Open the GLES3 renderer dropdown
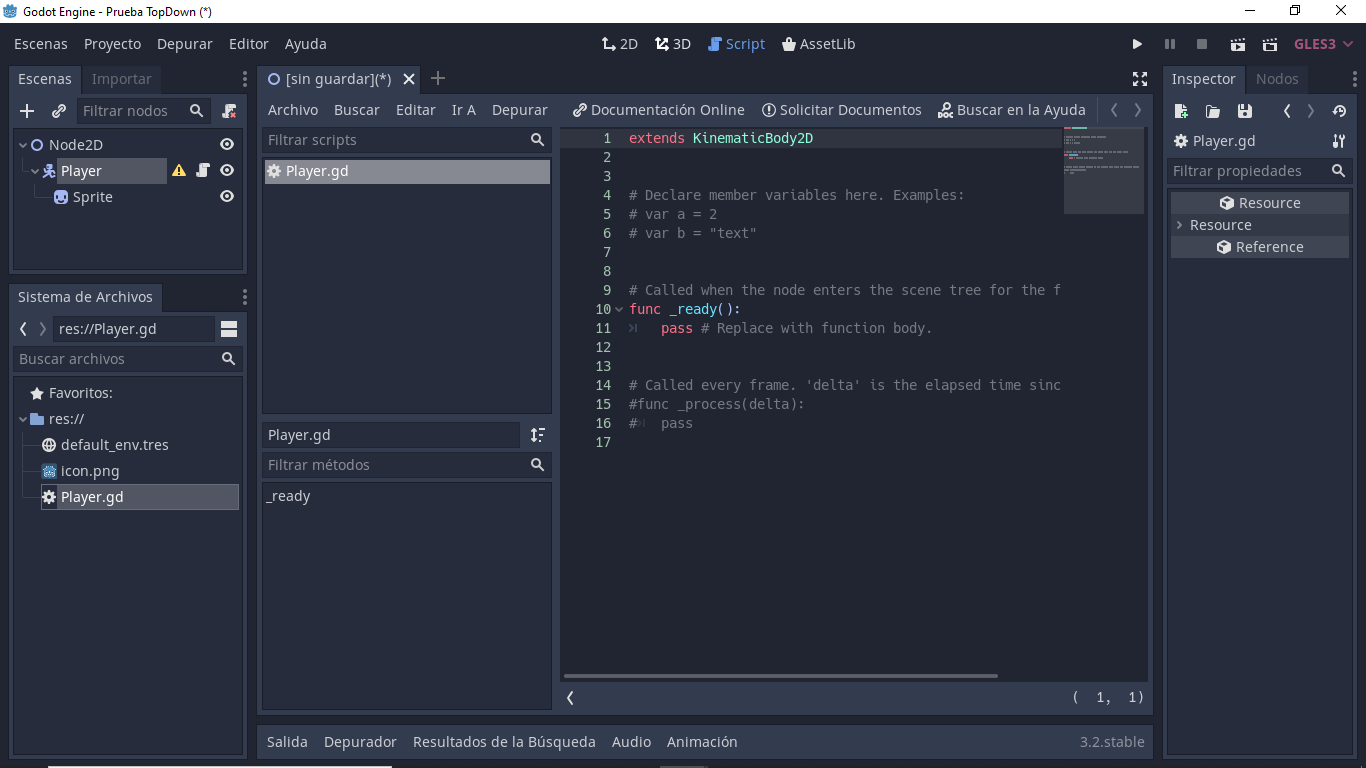The width and height of the screenshot is (1366, 768). pos(1323,44)
